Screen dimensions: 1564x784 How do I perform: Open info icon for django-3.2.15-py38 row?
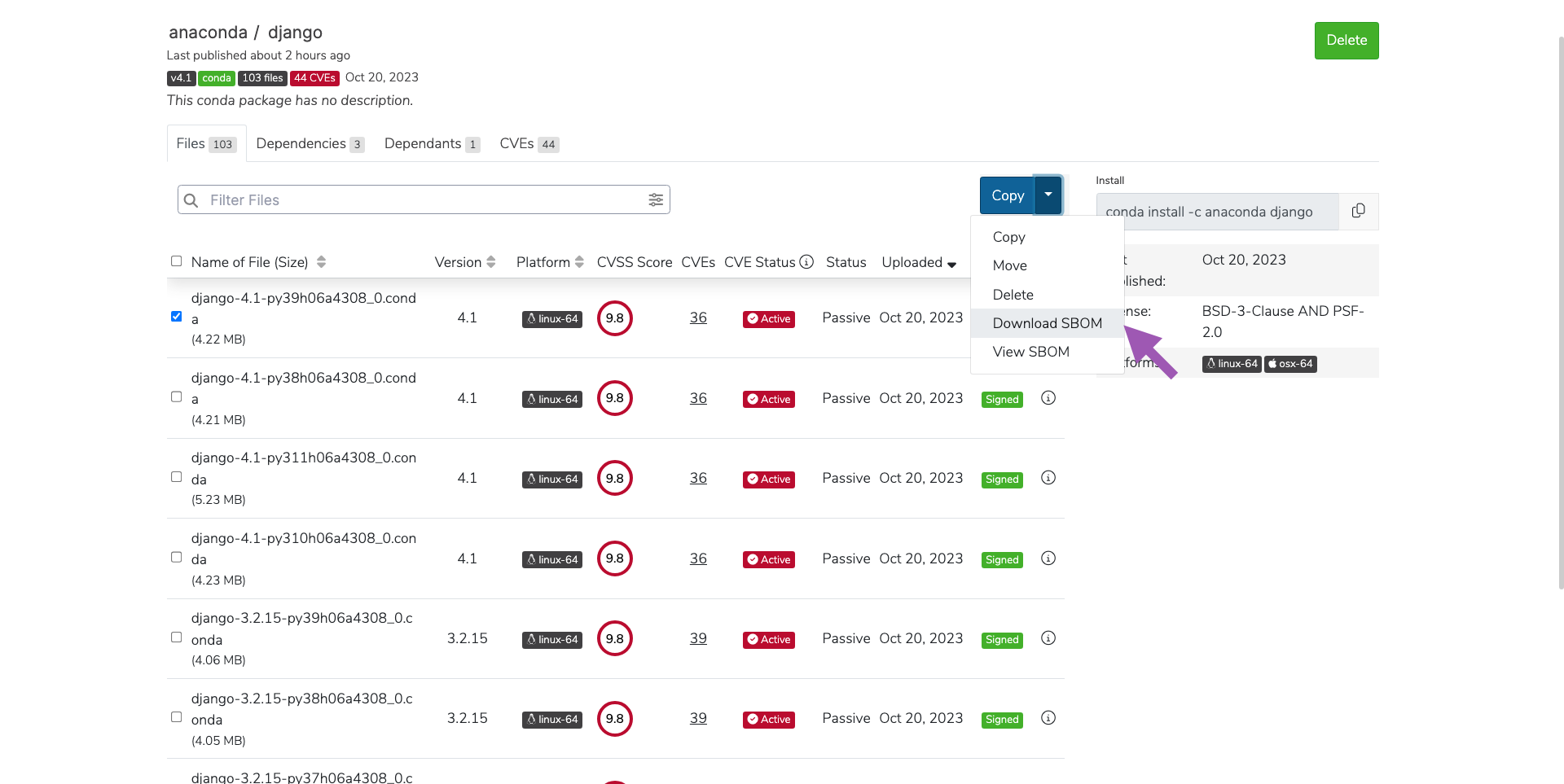pyautogui.click(x=1048, y=718)
